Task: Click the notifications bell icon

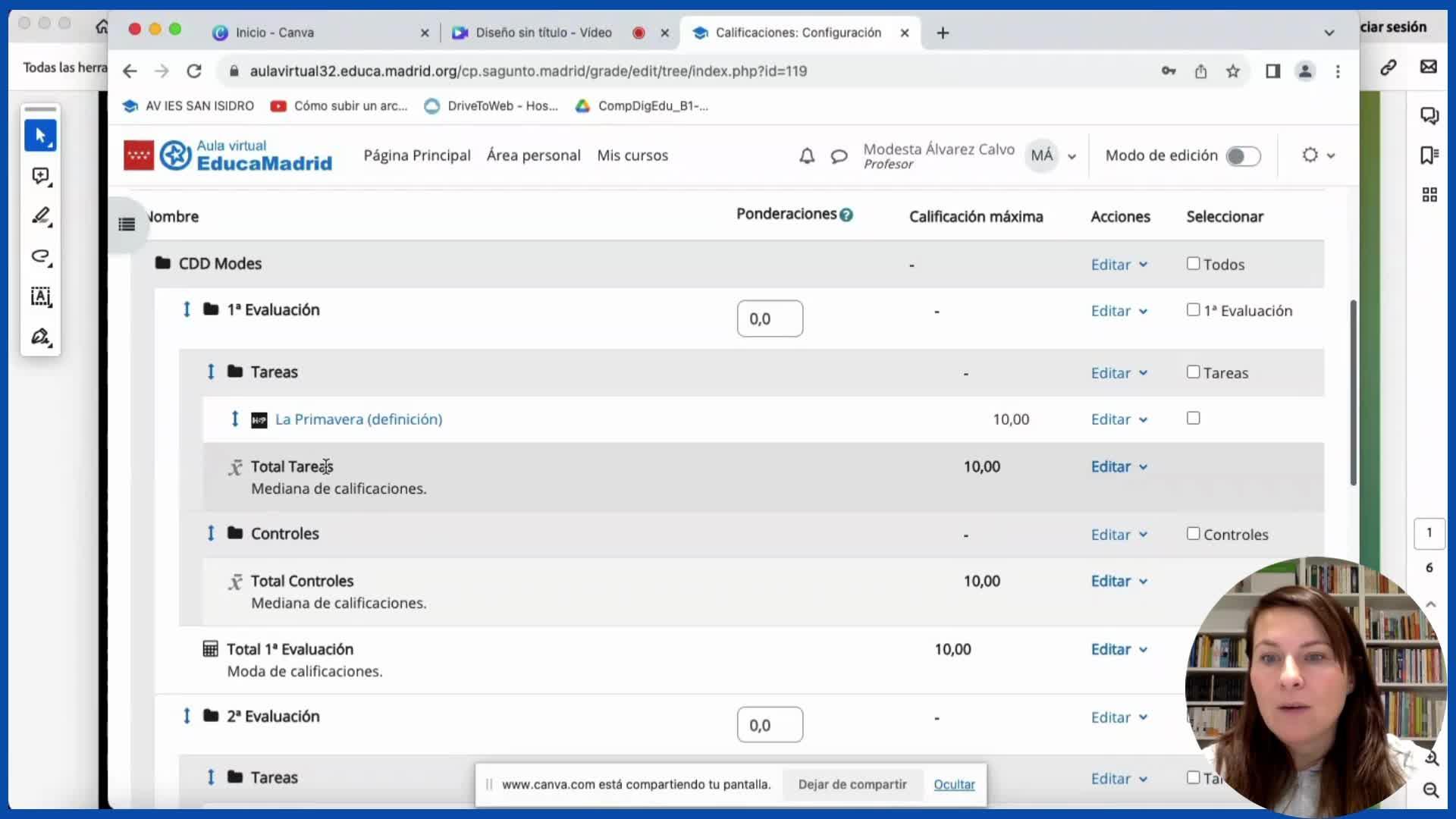Action: coord(807,155)
